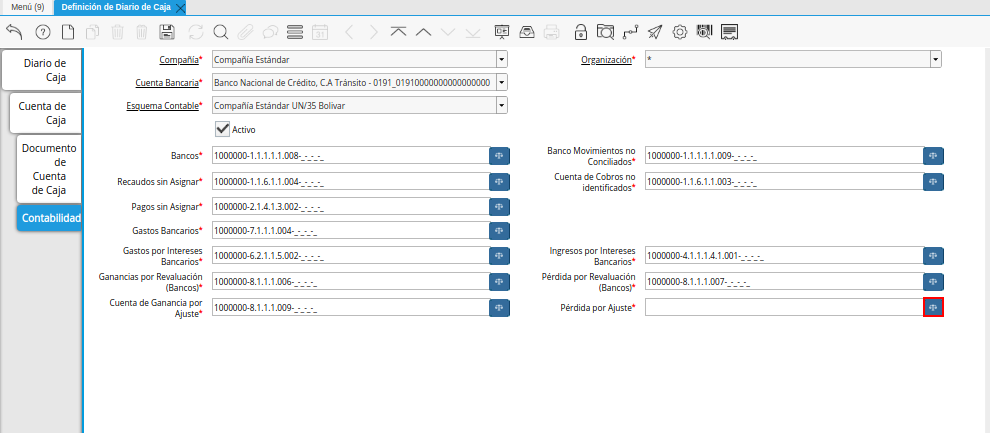Image resolution: width=990 pixels, height=433 pixels.
Task: Click the refresh arrows icon
Action: [x=196, y=32]
